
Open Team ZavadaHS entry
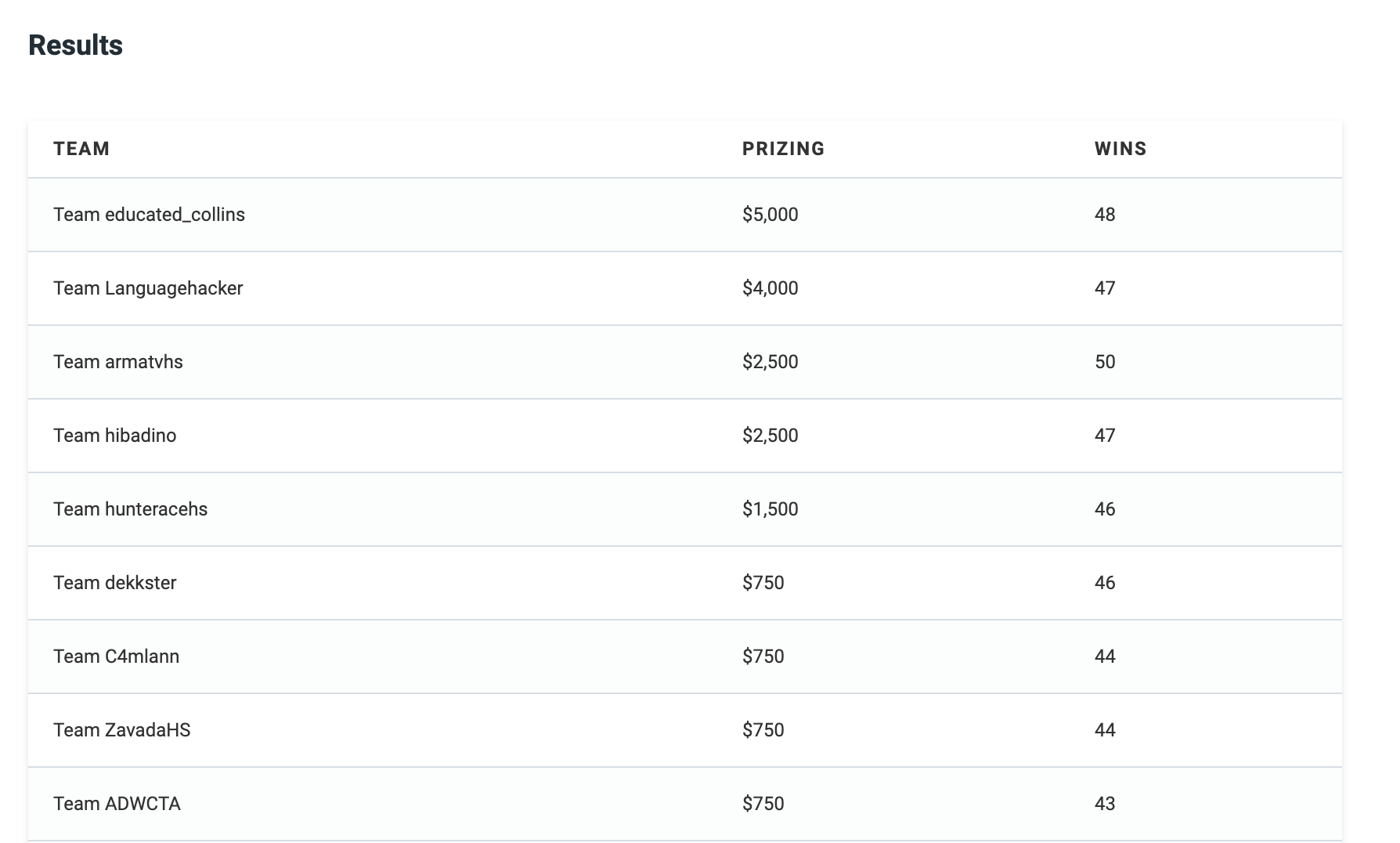point(122,730)
